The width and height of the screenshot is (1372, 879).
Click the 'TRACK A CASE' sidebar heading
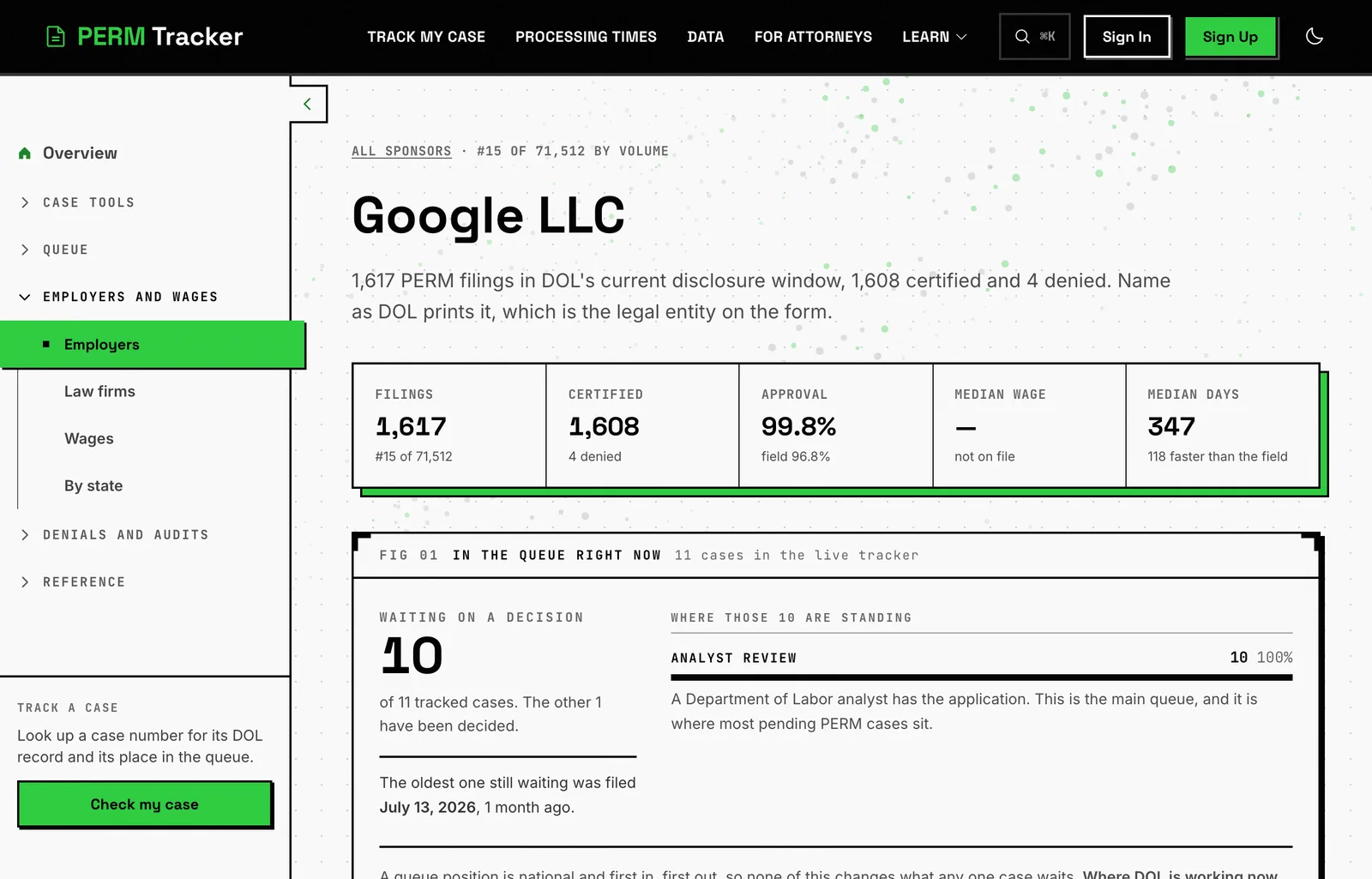(68, 707)
